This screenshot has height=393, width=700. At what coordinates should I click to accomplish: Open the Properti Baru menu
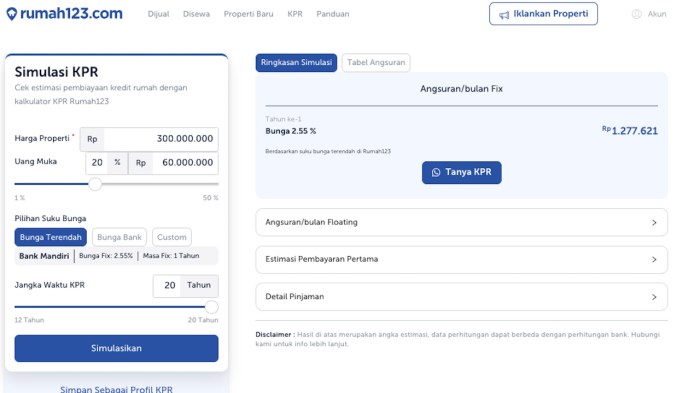(248, 14)
